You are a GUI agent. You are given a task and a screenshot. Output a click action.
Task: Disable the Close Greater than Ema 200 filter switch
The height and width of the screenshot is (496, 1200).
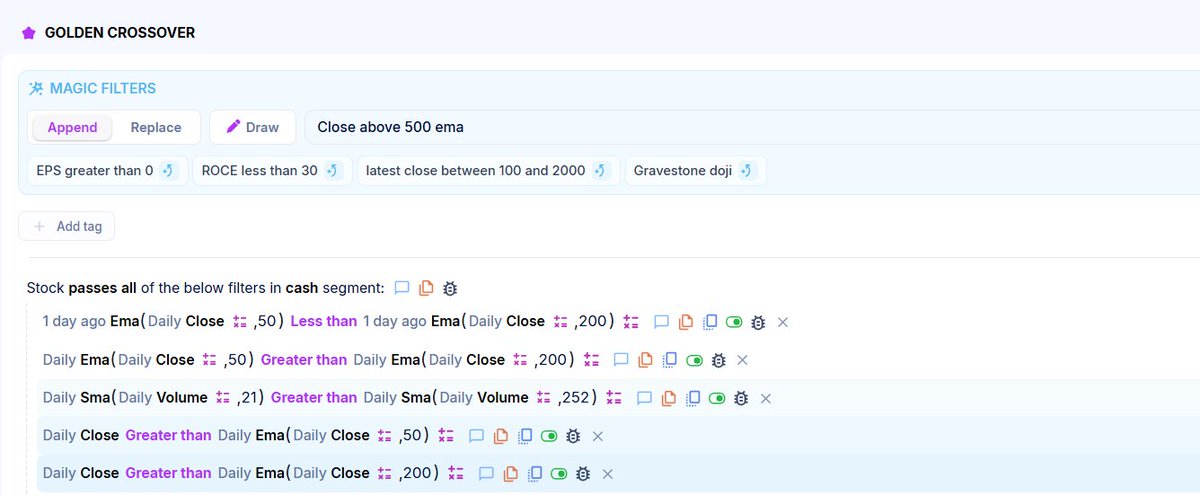pos(559,474)
